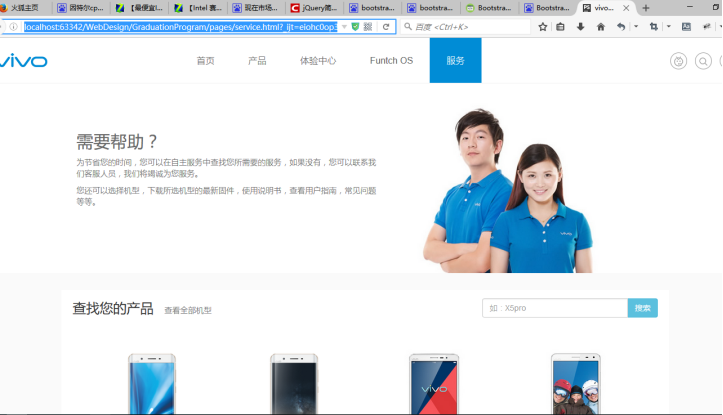
Task: Switch to the jQuery tab
Action: click(x=314, y=8)
